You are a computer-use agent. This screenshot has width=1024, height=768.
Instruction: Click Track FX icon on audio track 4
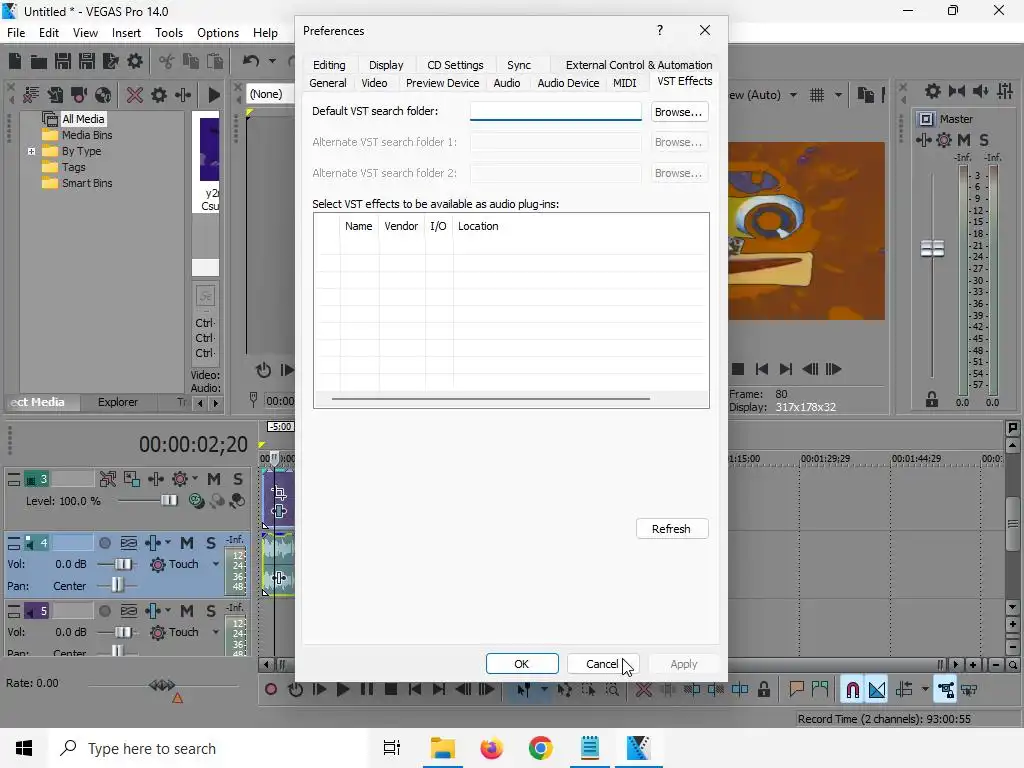tap(153, 543)
